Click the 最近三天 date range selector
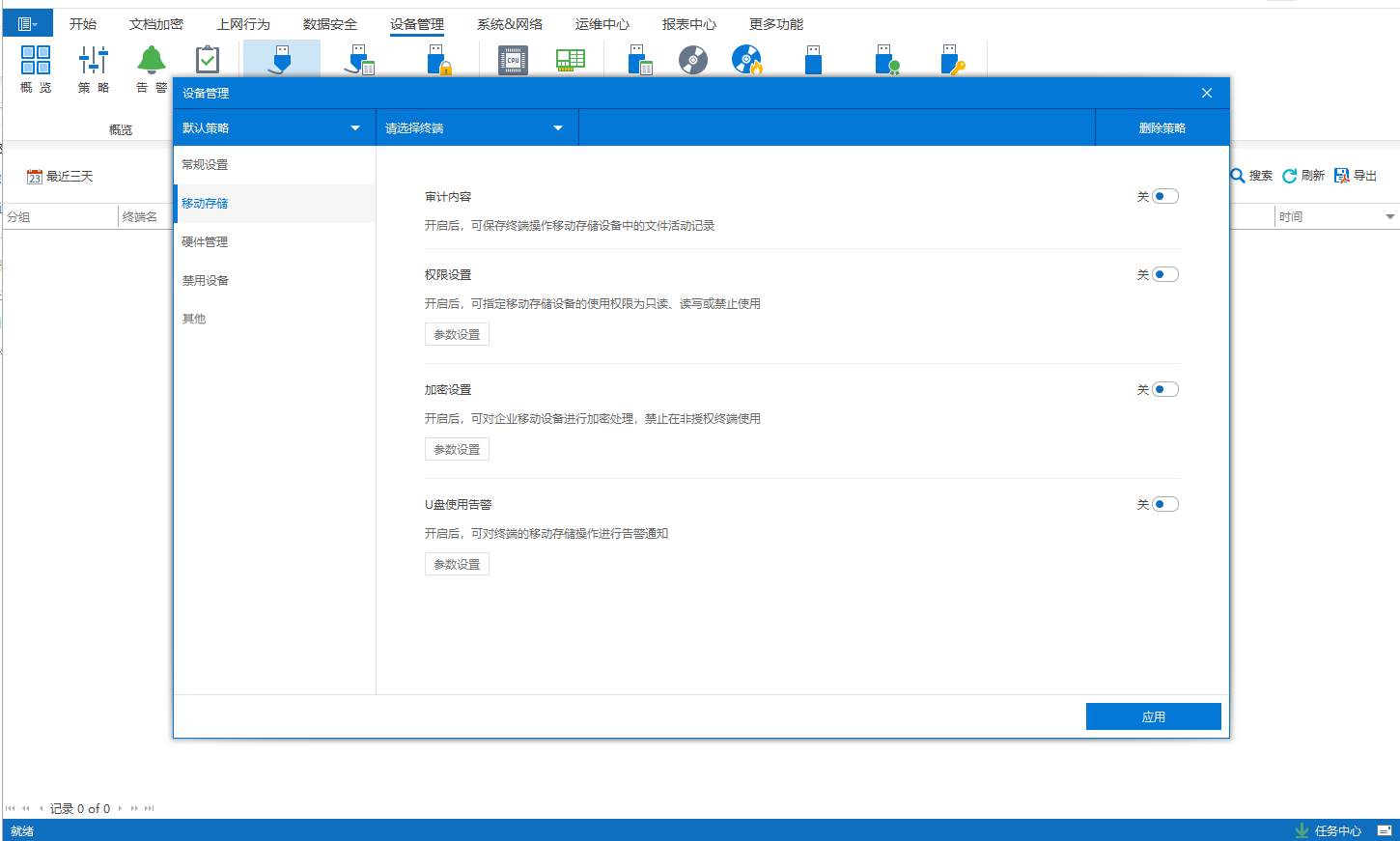 point(61,177)
